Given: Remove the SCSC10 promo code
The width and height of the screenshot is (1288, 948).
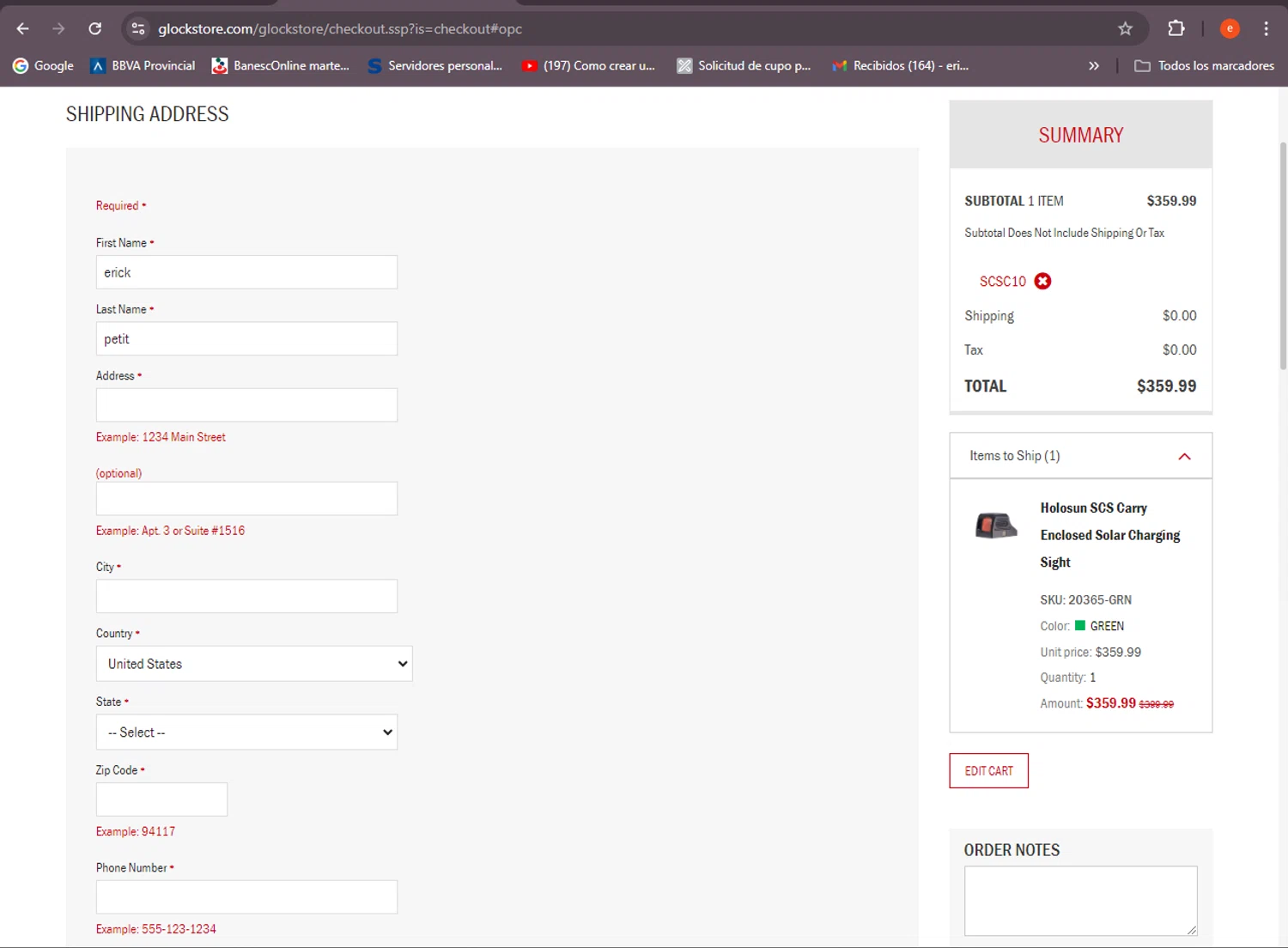Looking at the screenshot, I should pos(1042,281).
